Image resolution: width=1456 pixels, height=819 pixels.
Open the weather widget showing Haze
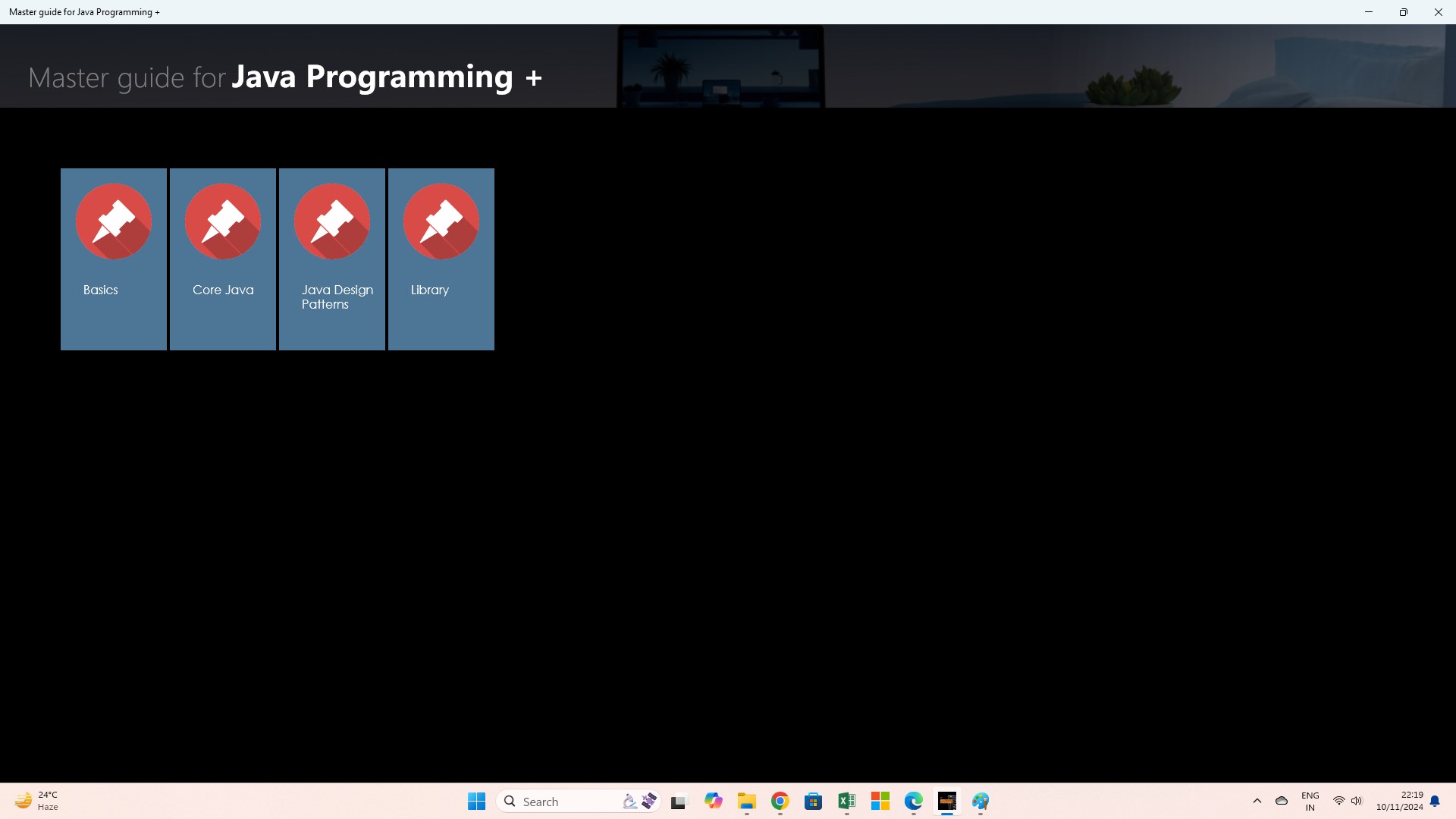click(x=36, y=801)
